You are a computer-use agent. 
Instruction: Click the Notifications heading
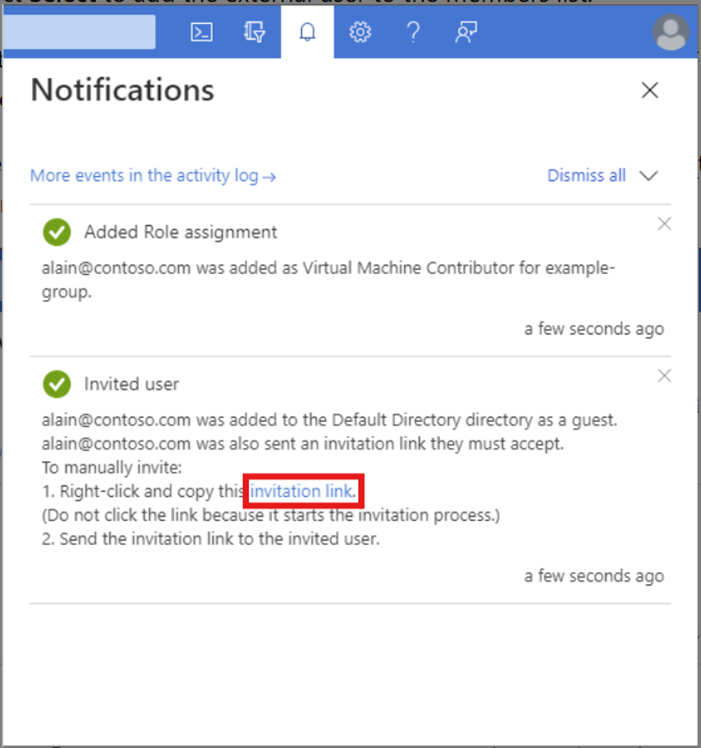[123, 90]
